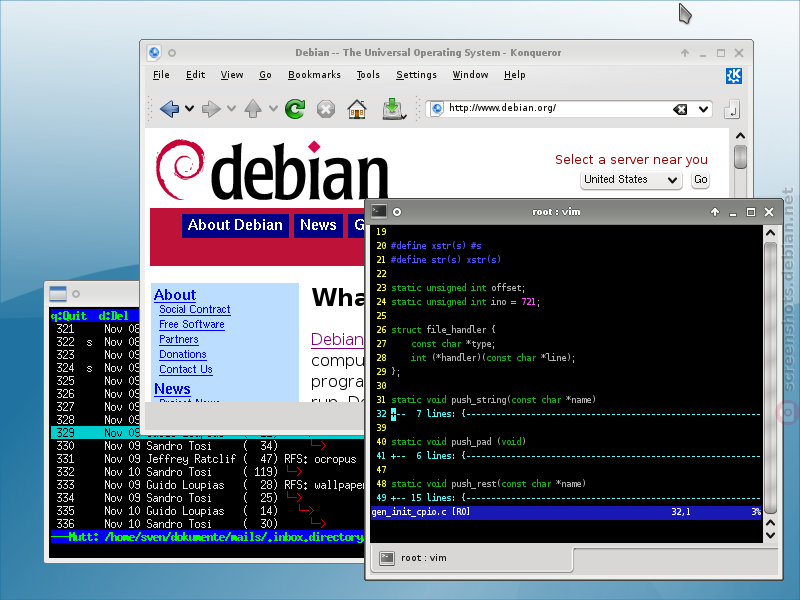Click the vim terminal scrollbar thumb

click(770, 378)
